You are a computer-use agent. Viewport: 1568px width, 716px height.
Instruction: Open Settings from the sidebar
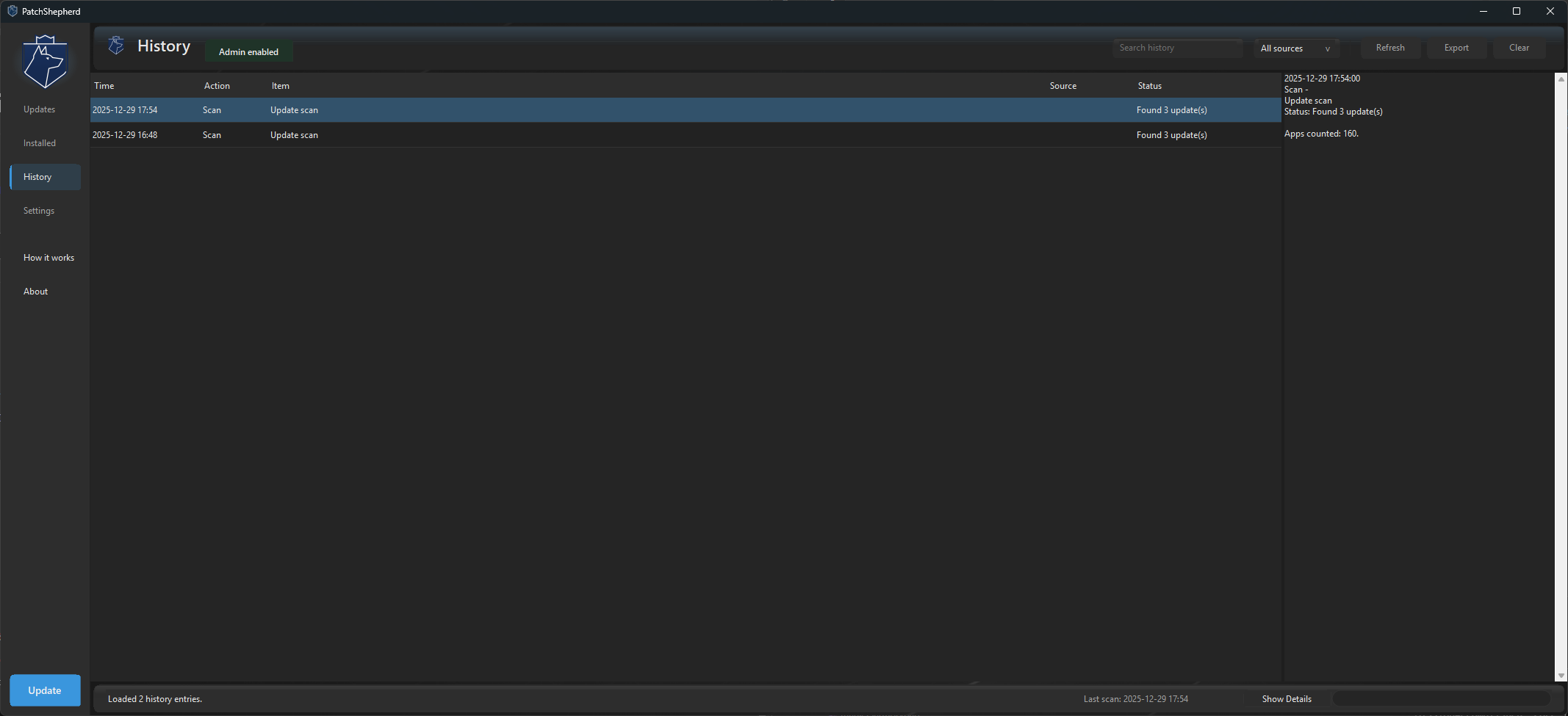tap(39, 211)
